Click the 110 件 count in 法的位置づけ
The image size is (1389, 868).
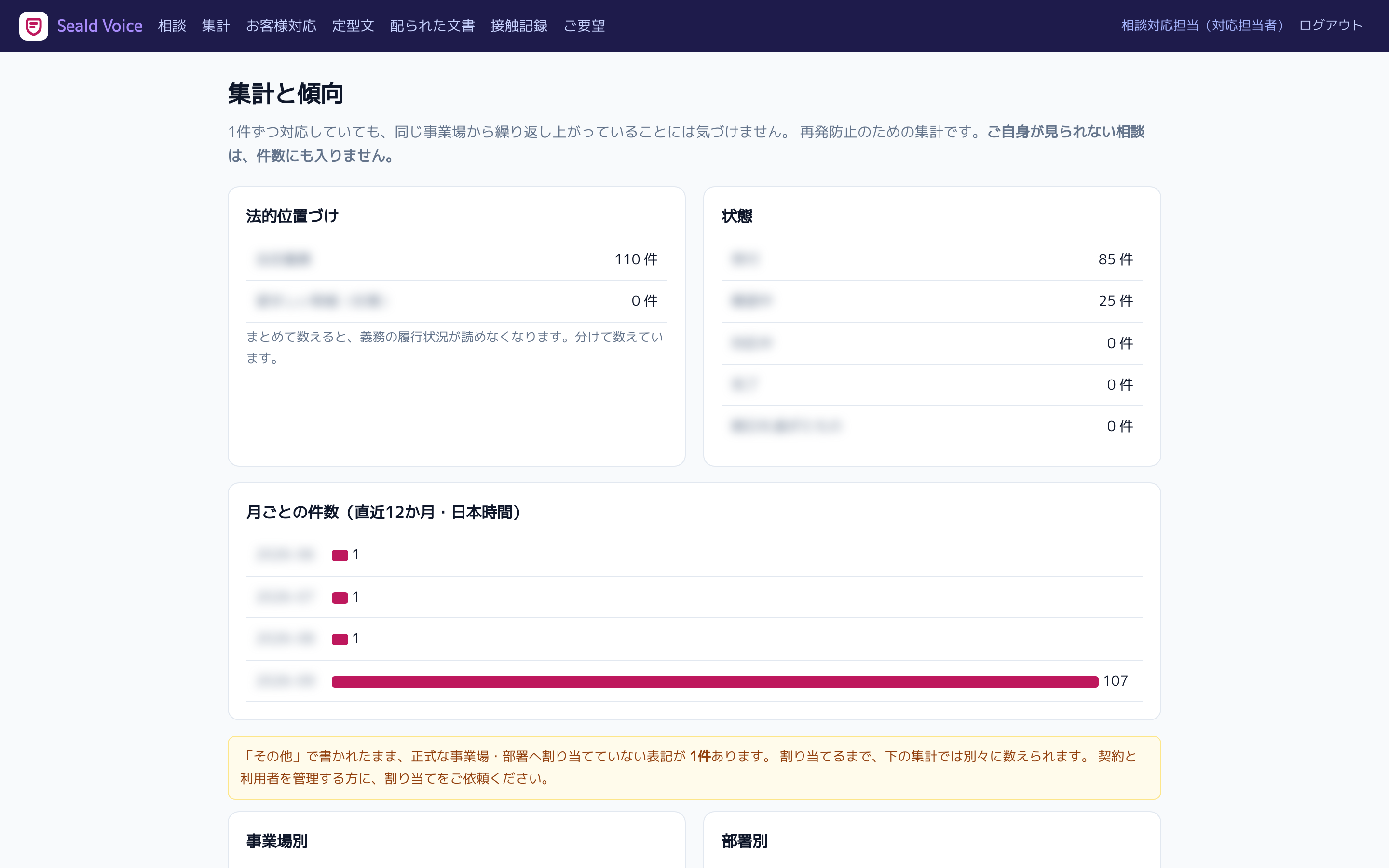pos(636,259)
